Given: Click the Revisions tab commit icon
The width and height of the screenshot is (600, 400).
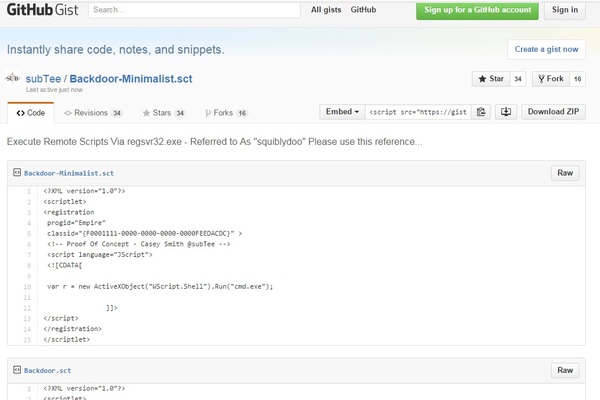Looking at the screenshot, I should (68, 113).
